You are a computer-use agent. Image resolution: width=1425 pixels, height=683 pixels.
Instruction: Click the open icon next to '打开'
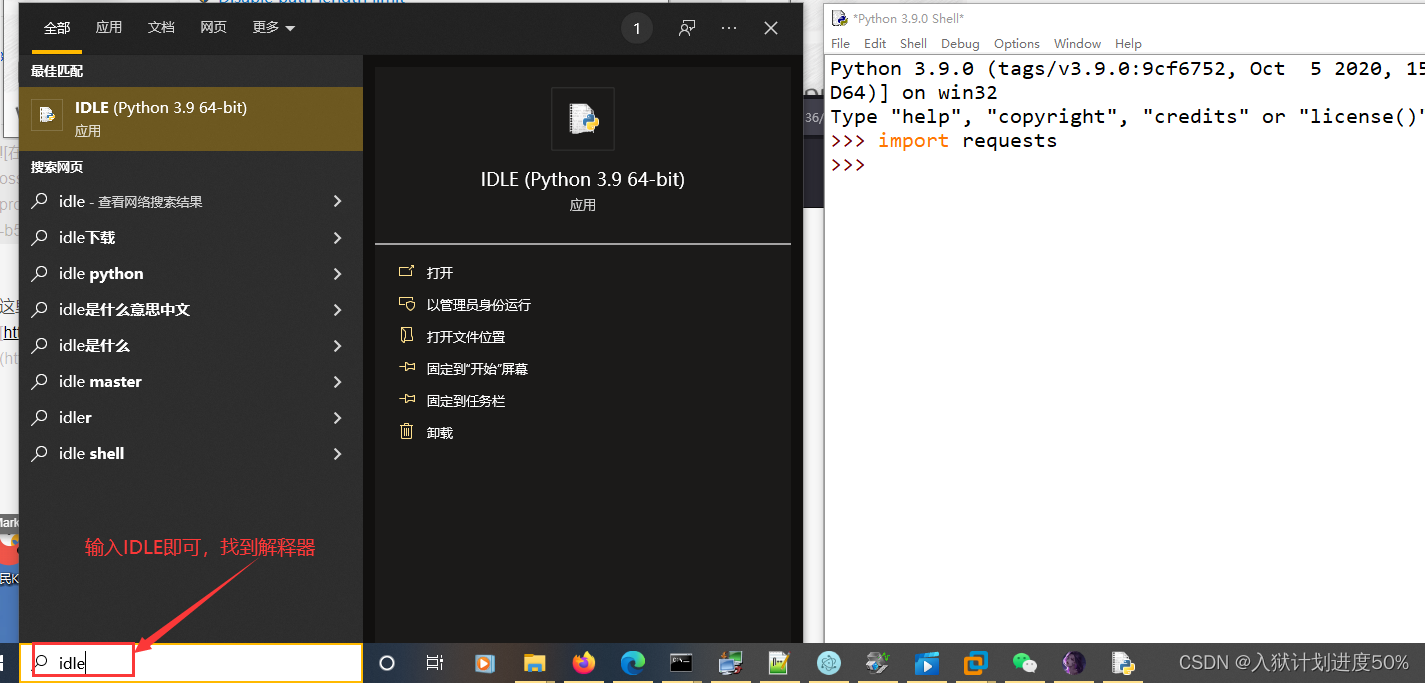(406, 272)
